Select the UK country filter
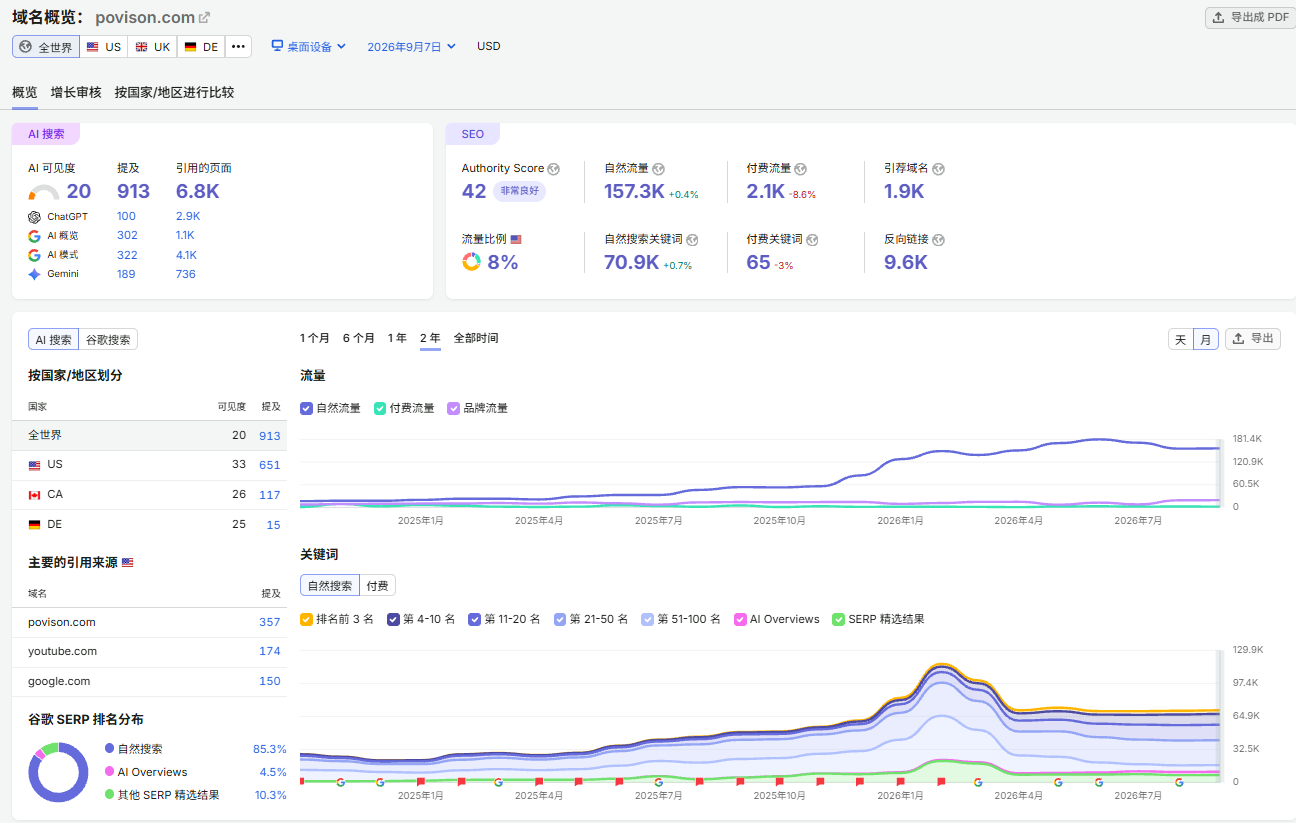Screen dimensions: 1296x823 (153, 47)
